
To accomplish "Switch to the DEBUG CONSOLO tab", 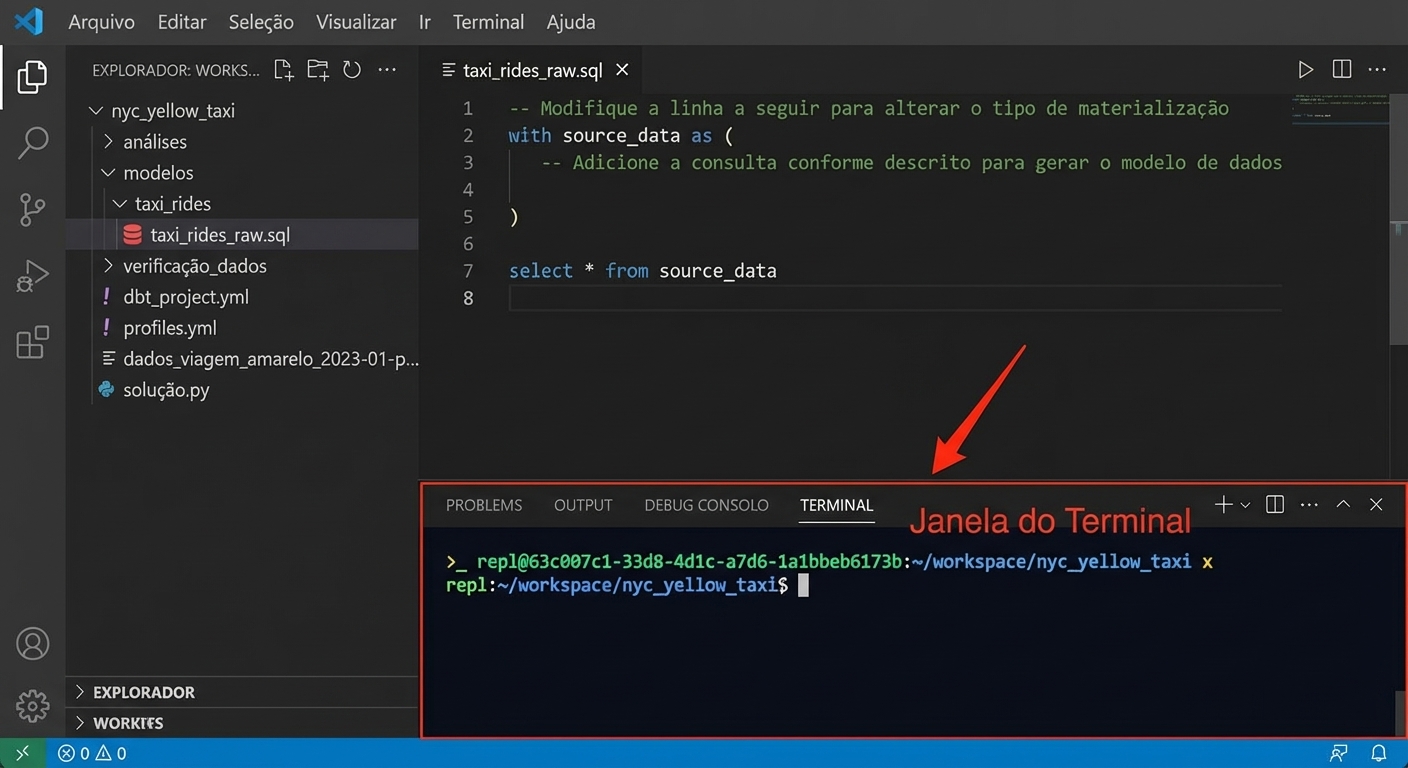I will 706,505.
